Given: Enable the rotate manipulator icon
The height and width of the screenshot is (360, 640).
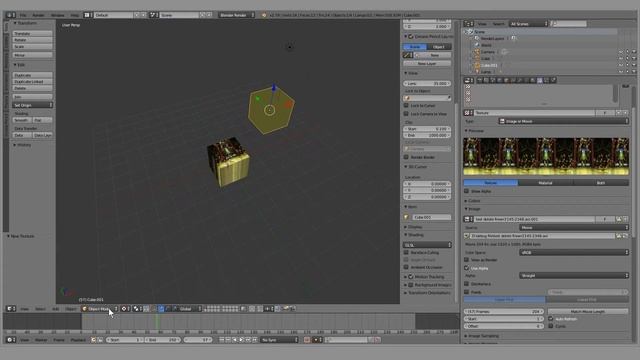Looking at the screenshot, I should [x=168, y=309].
